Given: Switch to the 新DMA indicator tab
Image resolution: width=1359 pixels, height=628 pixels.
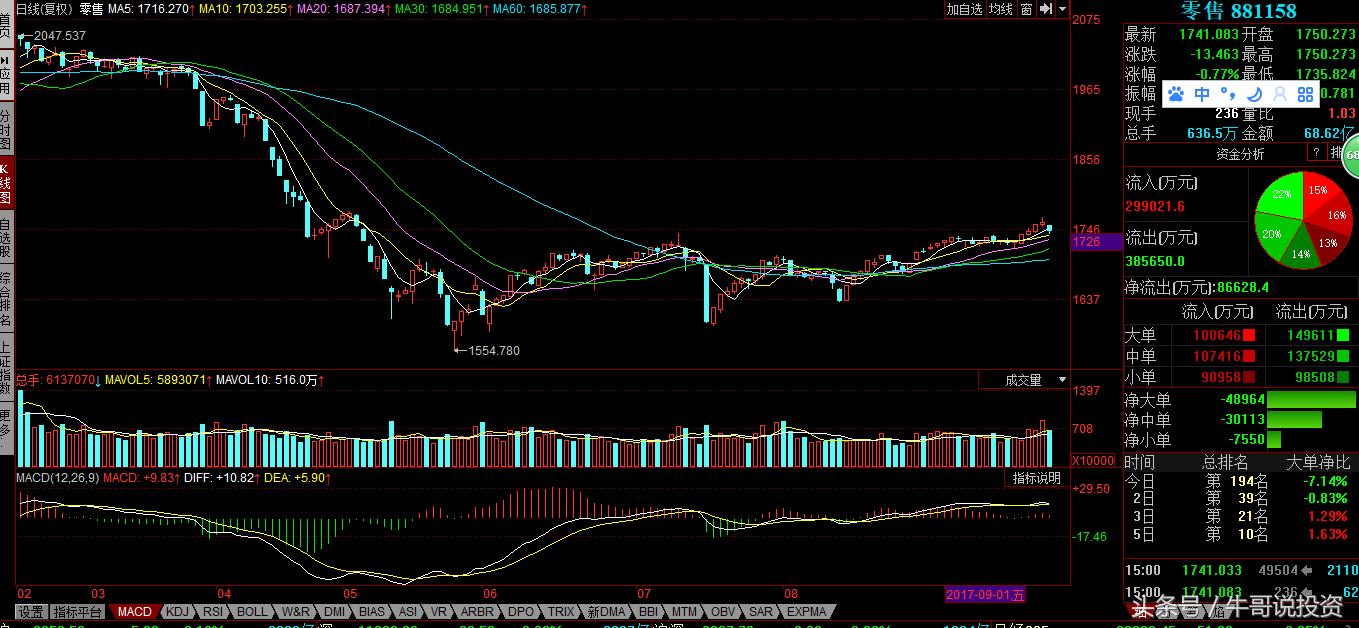Looking at the screenshot, I should click(x=606, y=611).
